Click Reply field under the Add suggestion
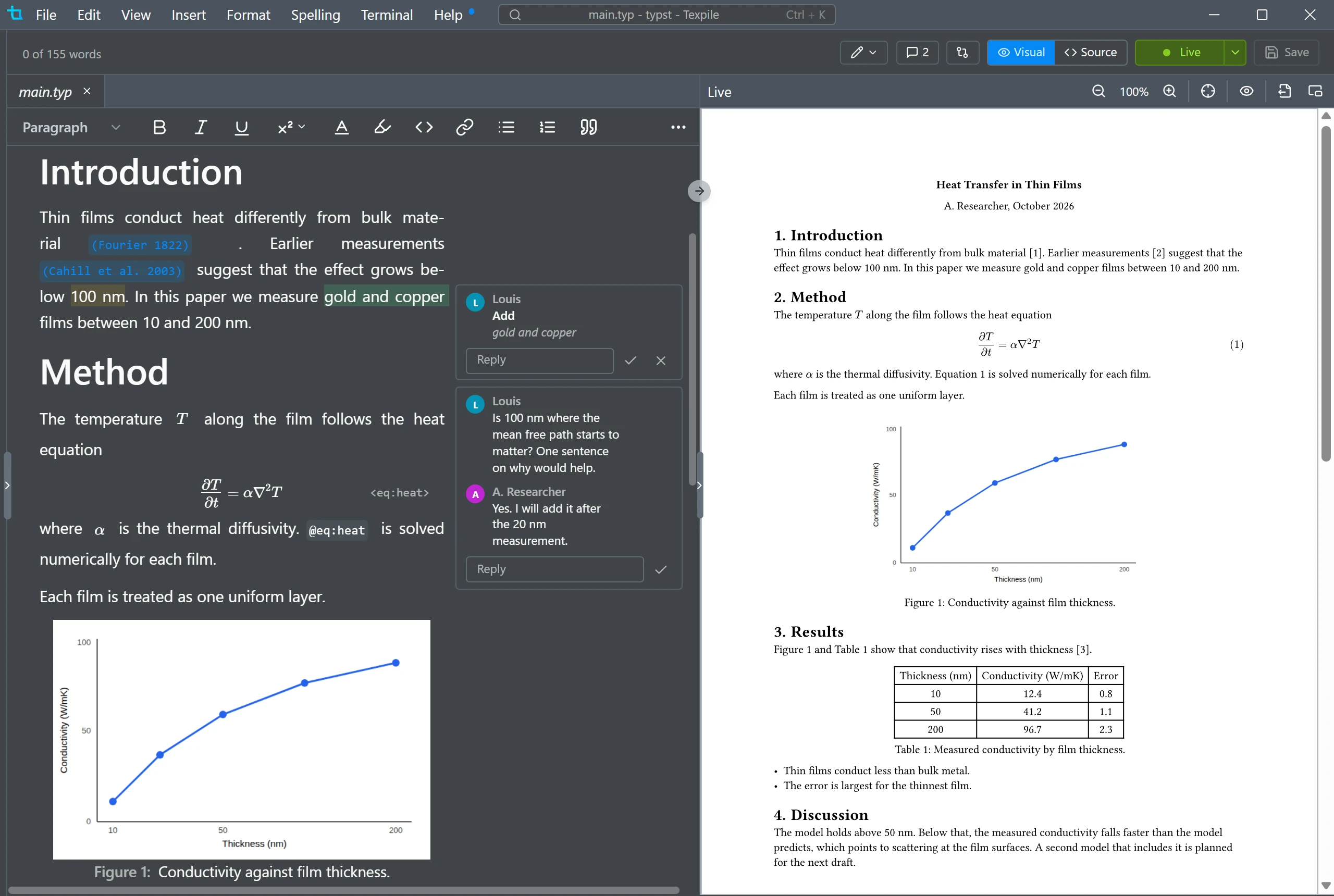 click(x=539, y=360)
